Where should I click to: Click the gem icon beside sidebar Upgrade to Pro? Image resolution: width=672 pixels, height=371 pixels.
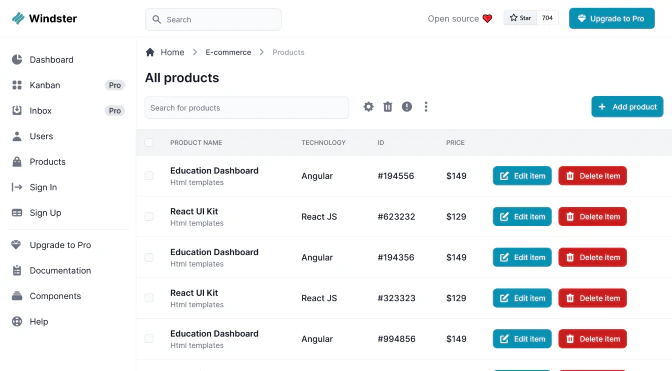pyautogui.click(x=16, y=245)
